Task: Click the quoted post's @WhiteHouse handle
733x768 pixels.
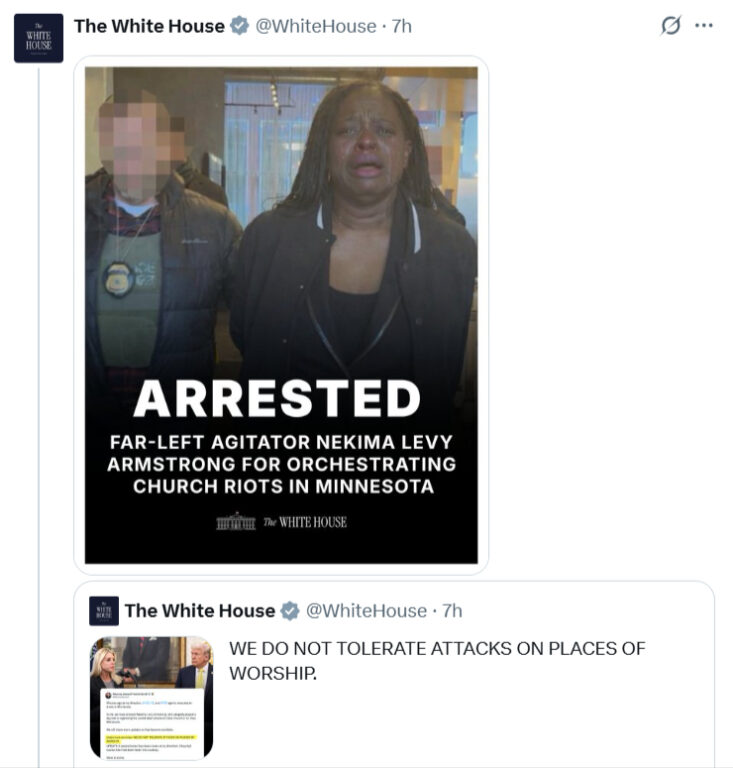Action: (367, 611)
